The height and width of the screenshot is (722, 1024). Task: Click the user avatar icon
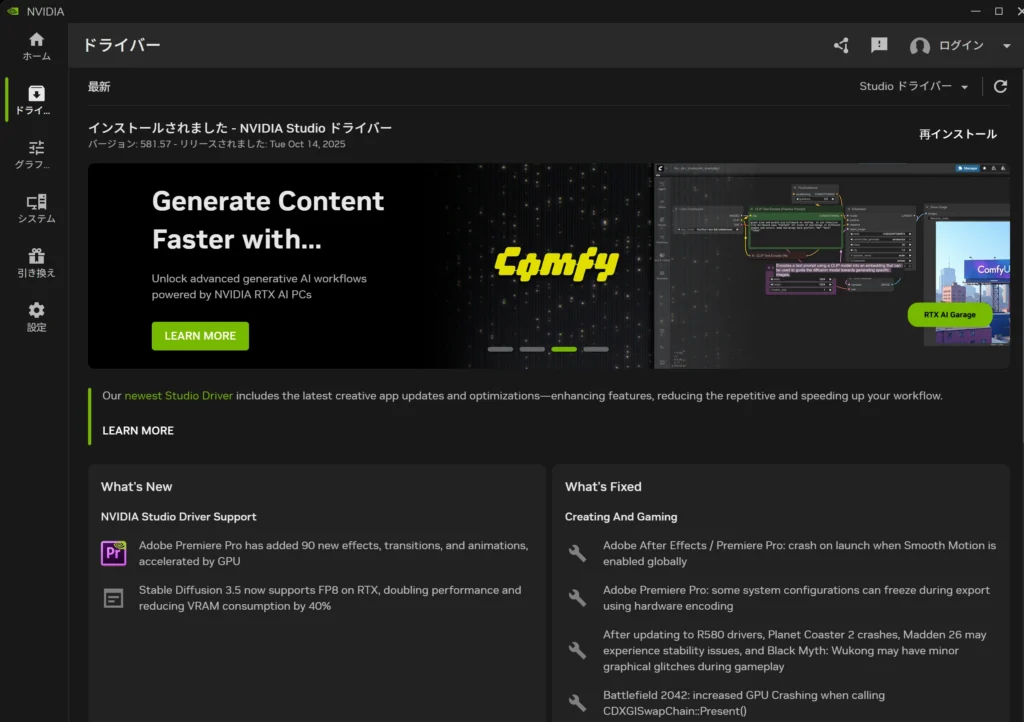point(920,46)
